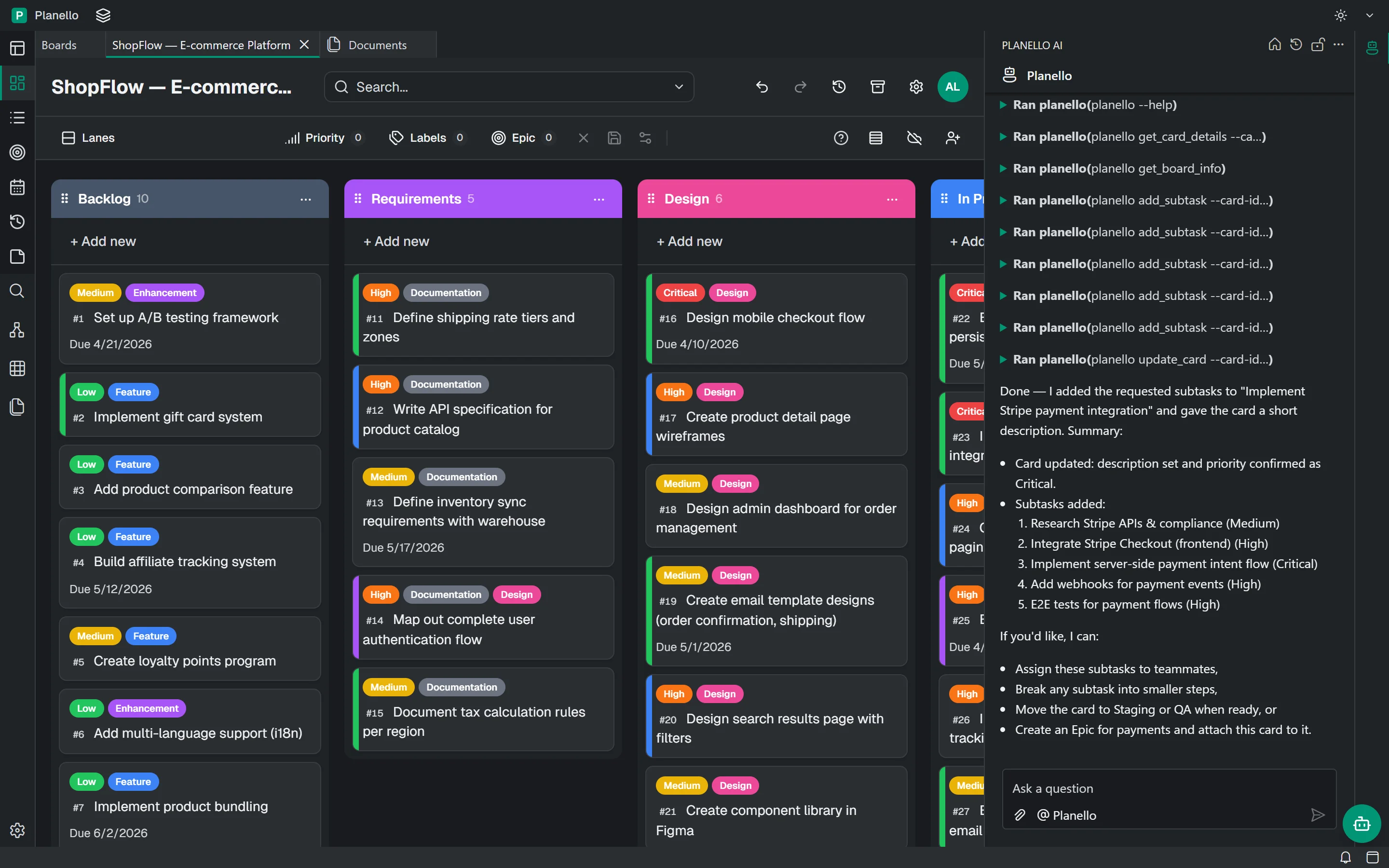Click the help question mark icon
1389x868 pixels.
click(841, 138)
